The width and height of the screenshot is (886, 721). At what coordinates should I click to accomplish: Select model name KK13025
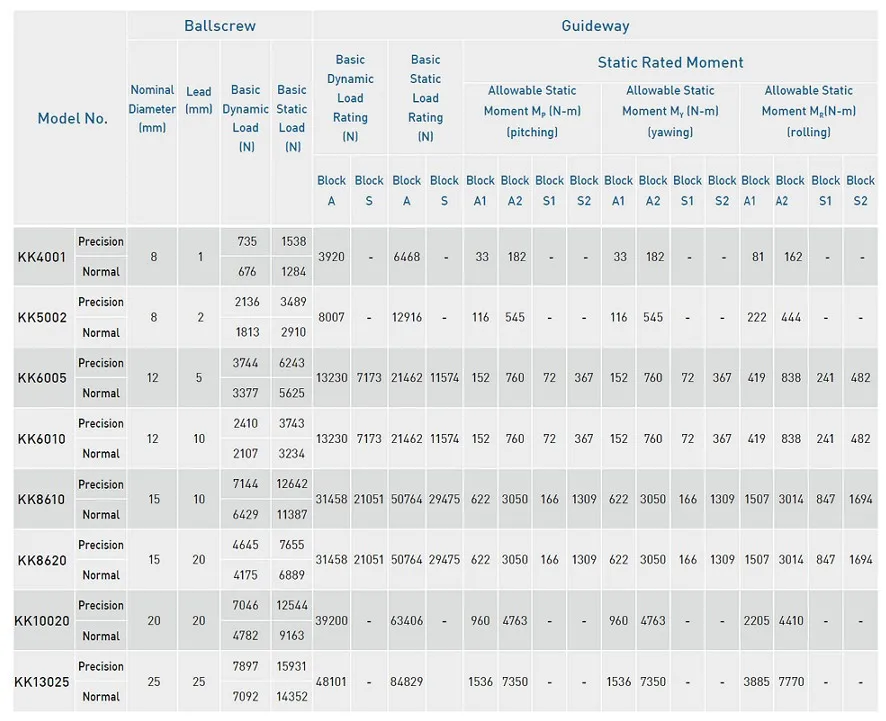point(42,682)
